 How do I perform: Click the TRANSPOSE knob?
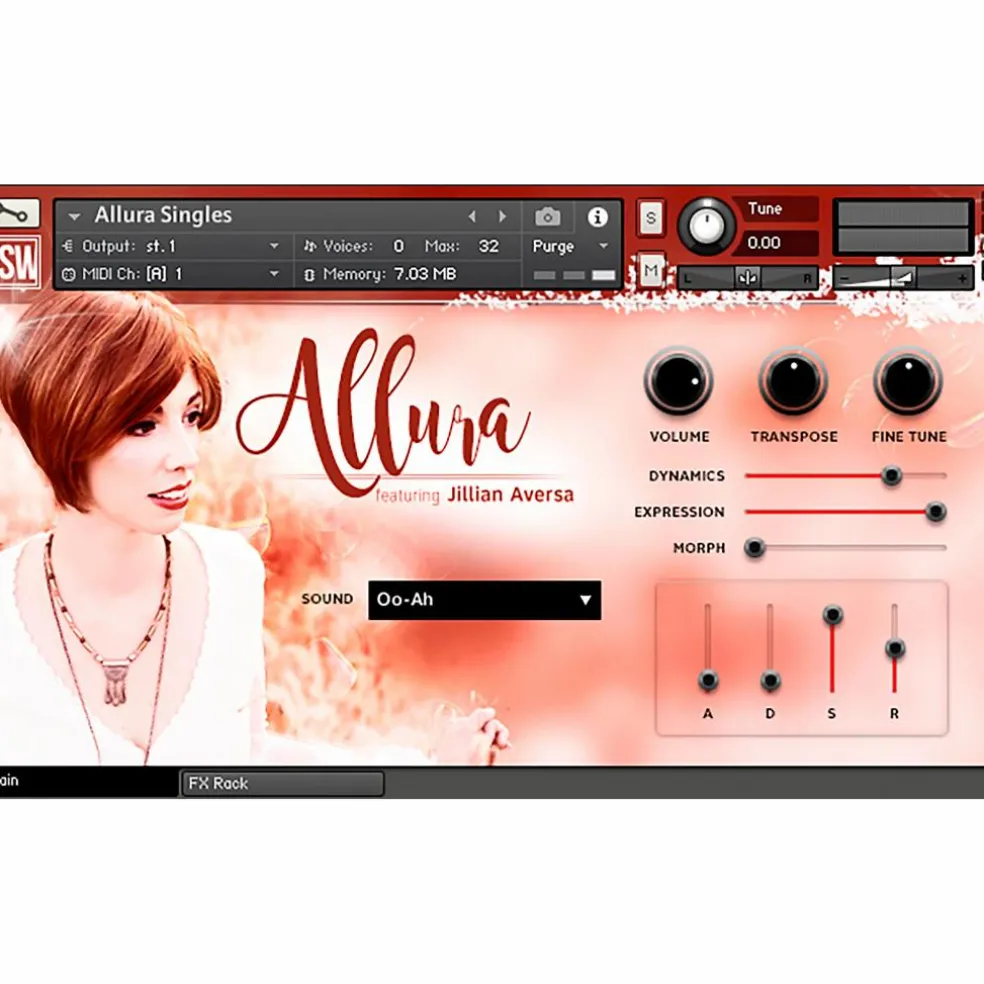793,381
